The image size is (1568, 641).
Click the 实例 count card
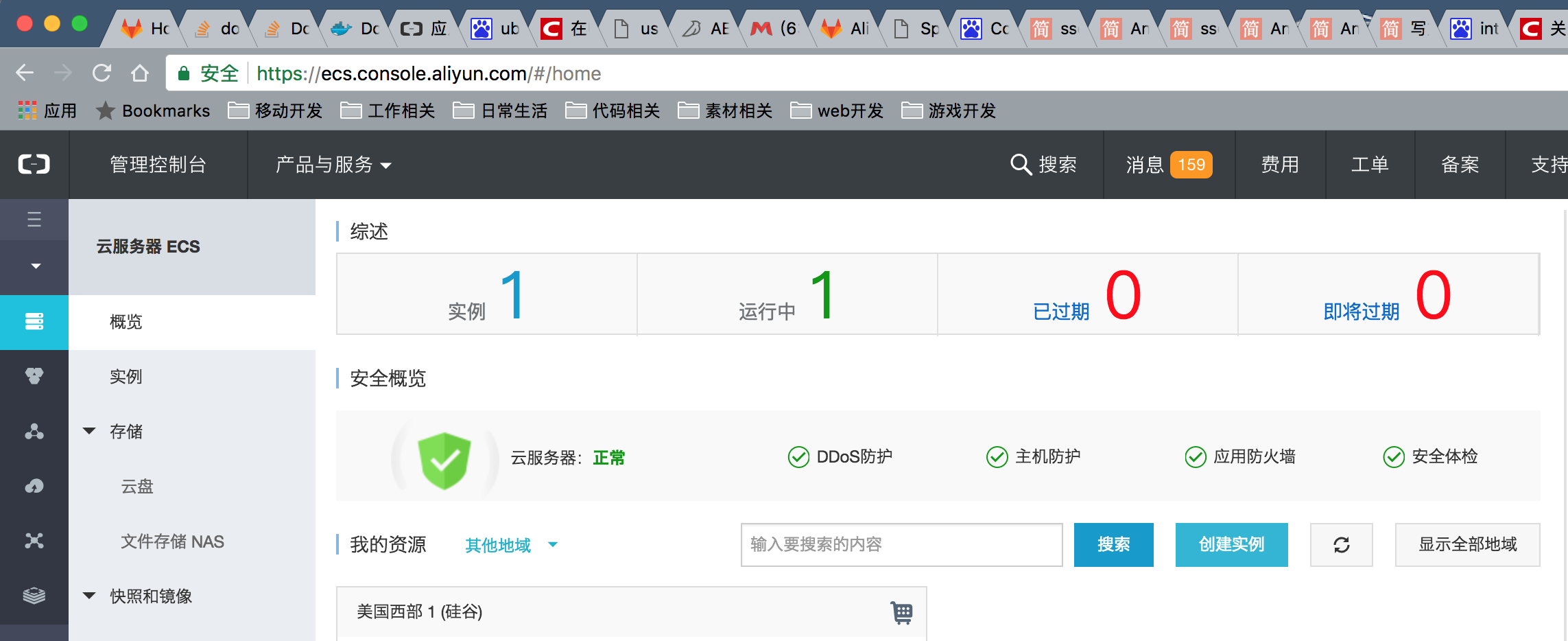coord(487,294)
